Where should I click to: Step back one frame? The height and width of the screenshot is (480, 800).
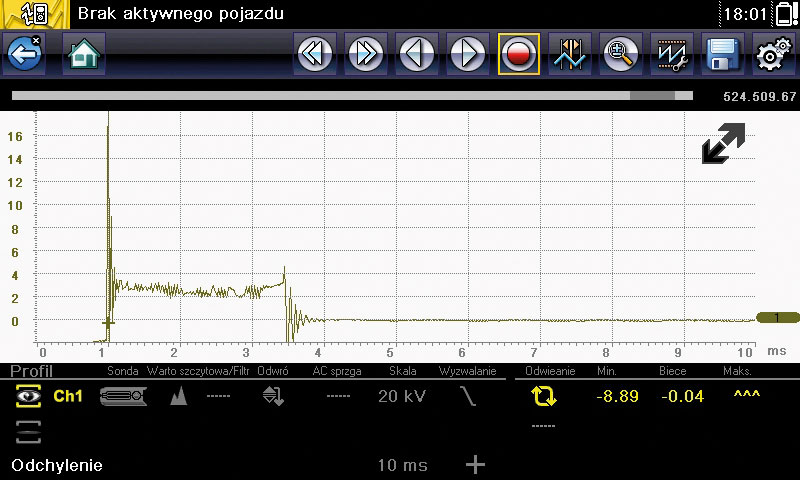[x=417, y=54]
